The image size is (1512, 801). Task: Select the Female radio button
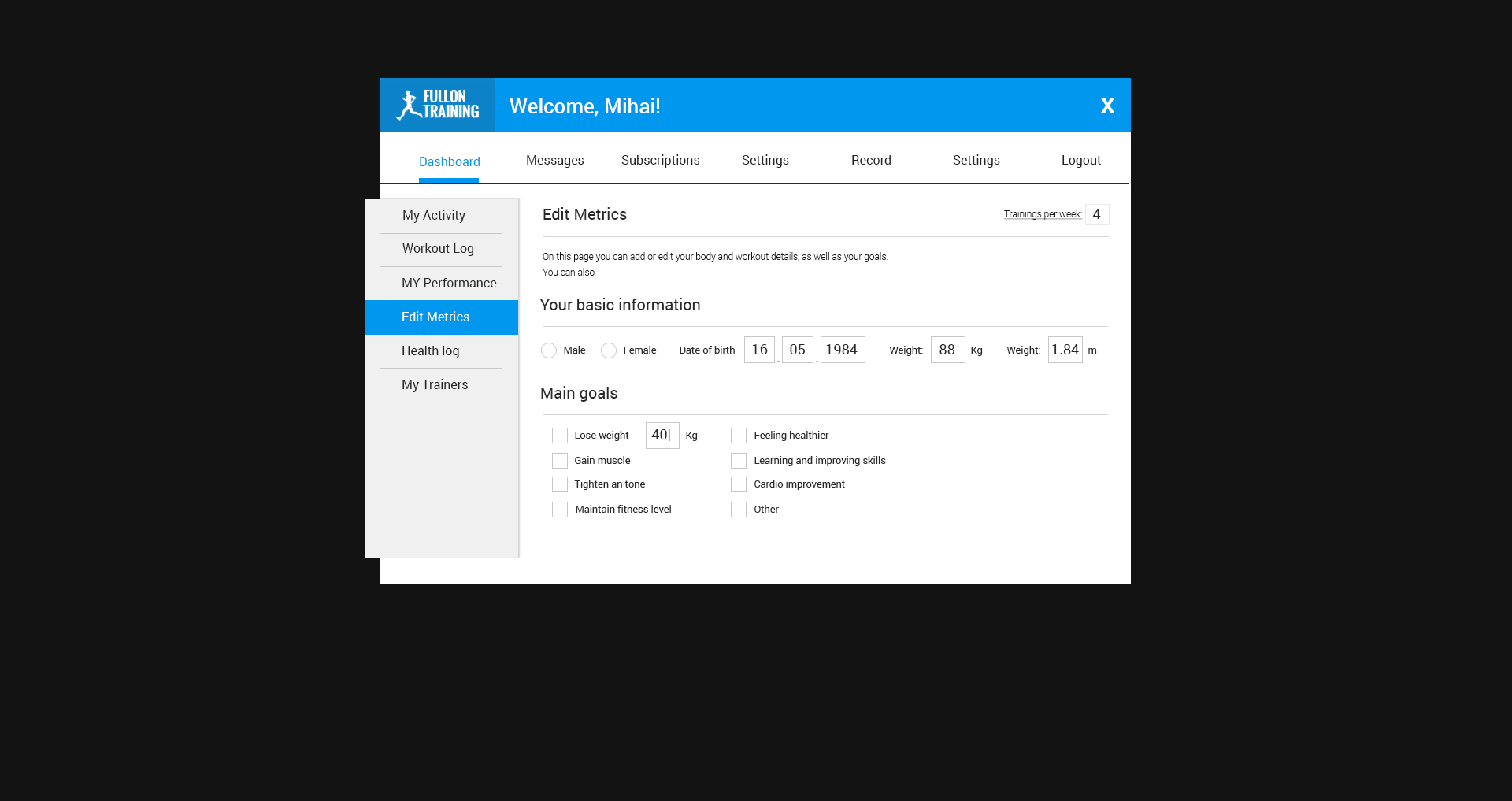(x=609, y=350)
